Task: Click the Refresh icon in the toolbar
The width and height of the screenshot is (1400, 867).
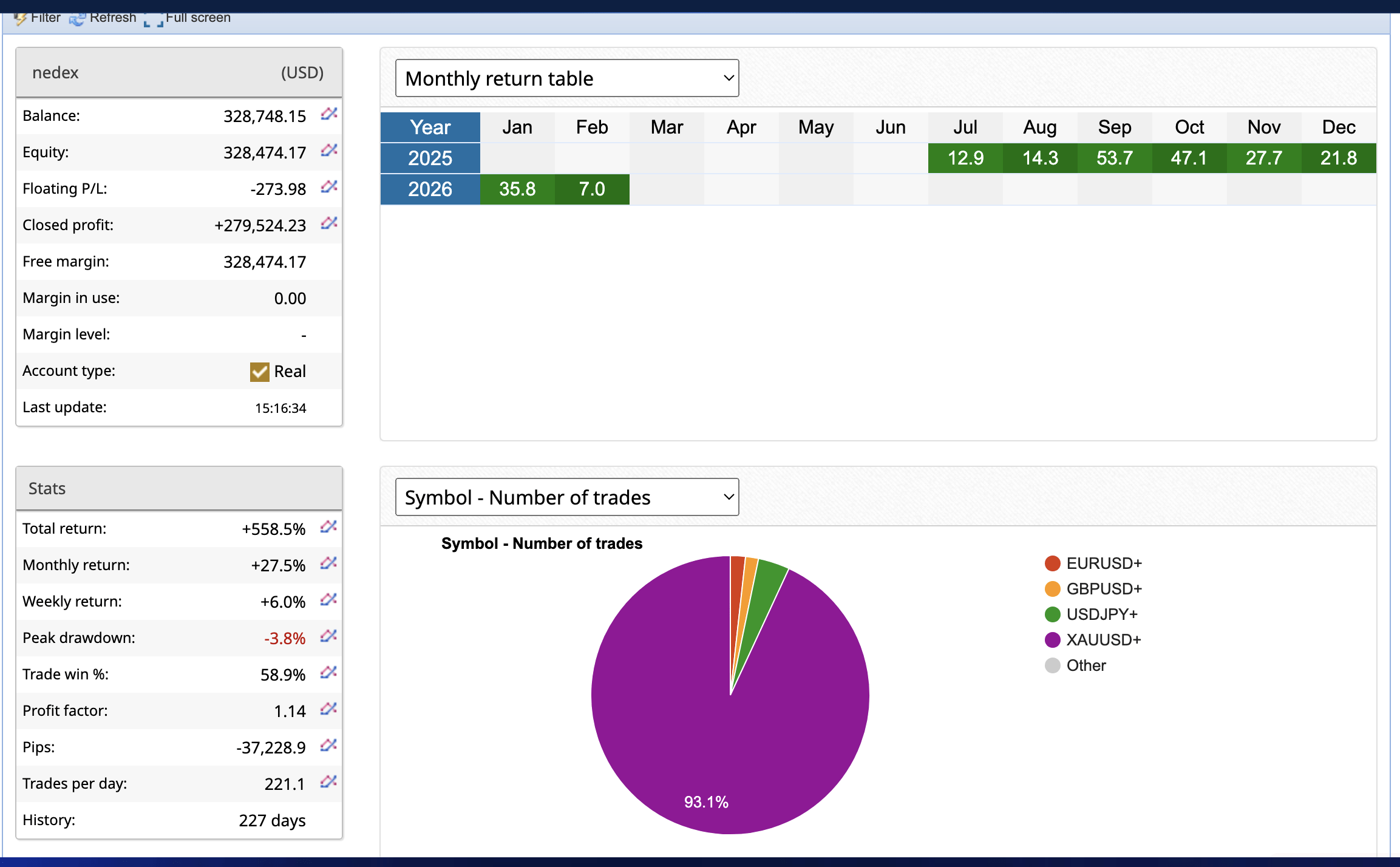Action: pos(76,17)
